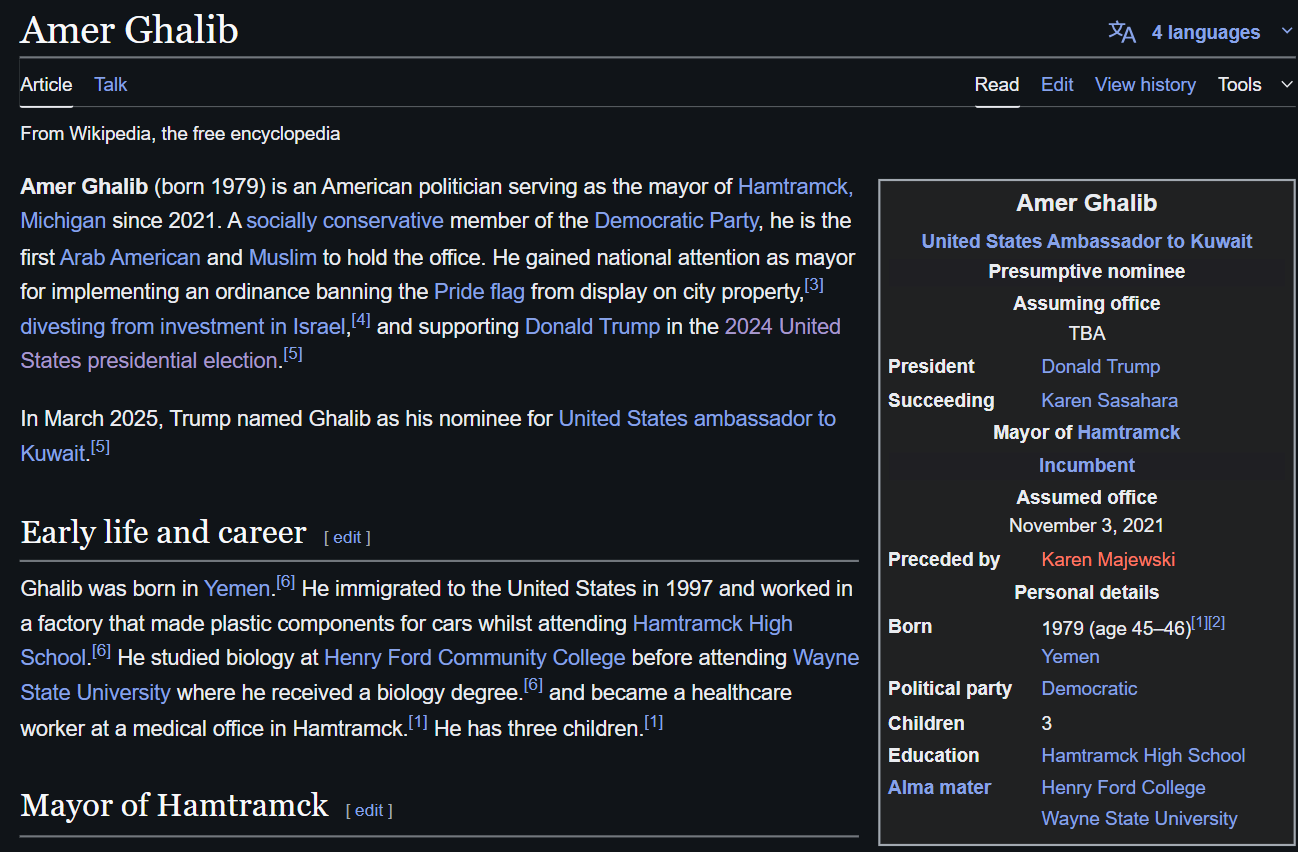1298x852 pixels.
Task: Click 'November 3, 2021' date in infobox
Action: tap(1087, 525)
